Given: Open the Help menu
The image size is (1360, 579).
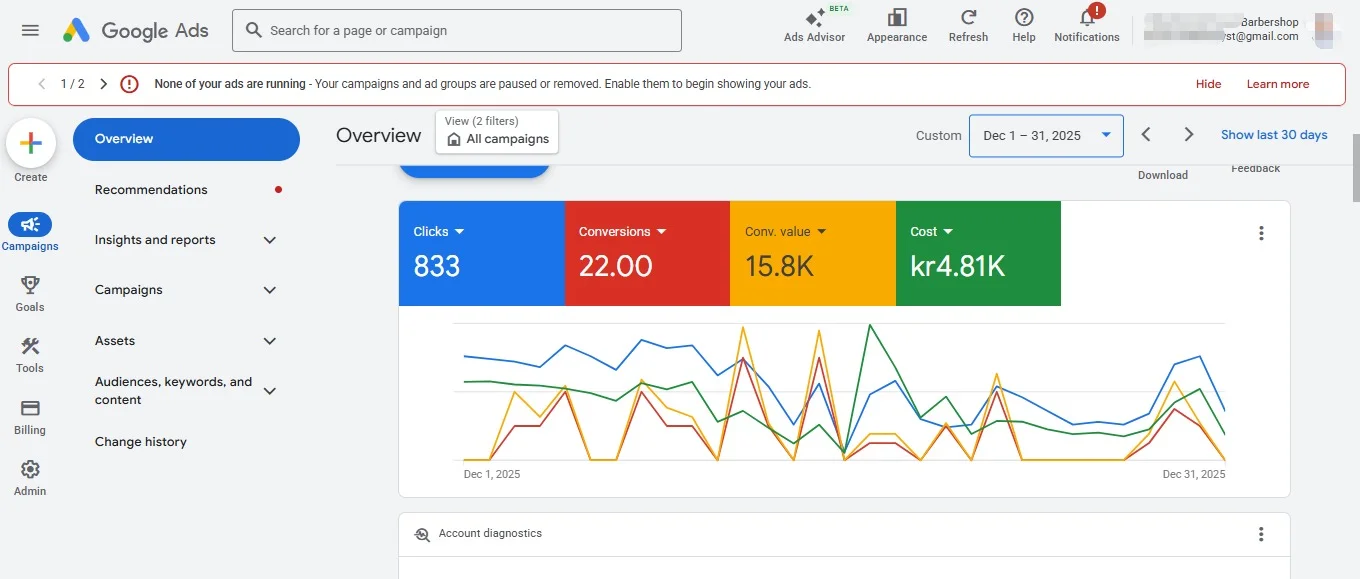Looking at the screenshot, I should pos(1023,24).
